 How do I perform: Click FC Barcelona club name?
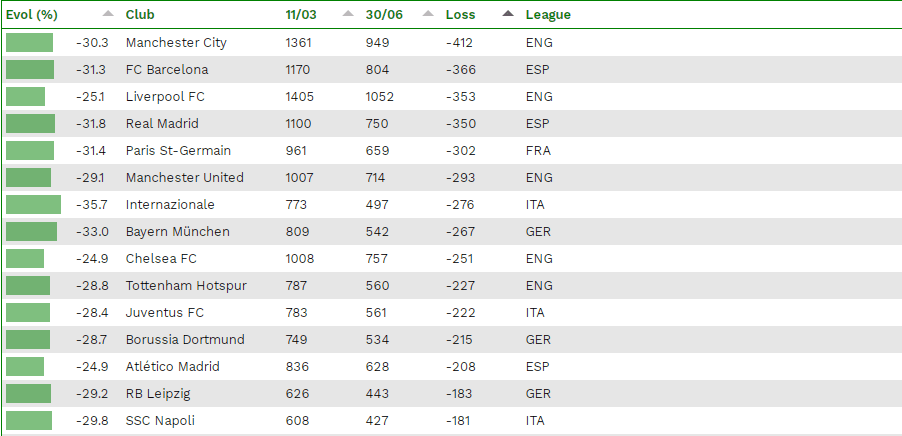click(167, 70)
